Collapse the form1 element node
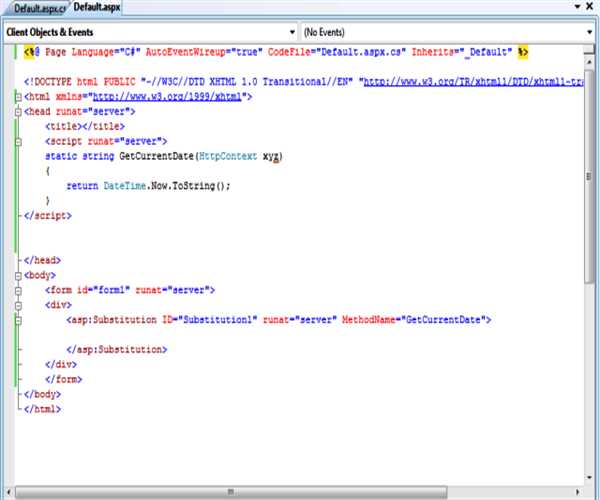This screenshot has width=600, height=500. pyautogui.click(x=17, y=290)
